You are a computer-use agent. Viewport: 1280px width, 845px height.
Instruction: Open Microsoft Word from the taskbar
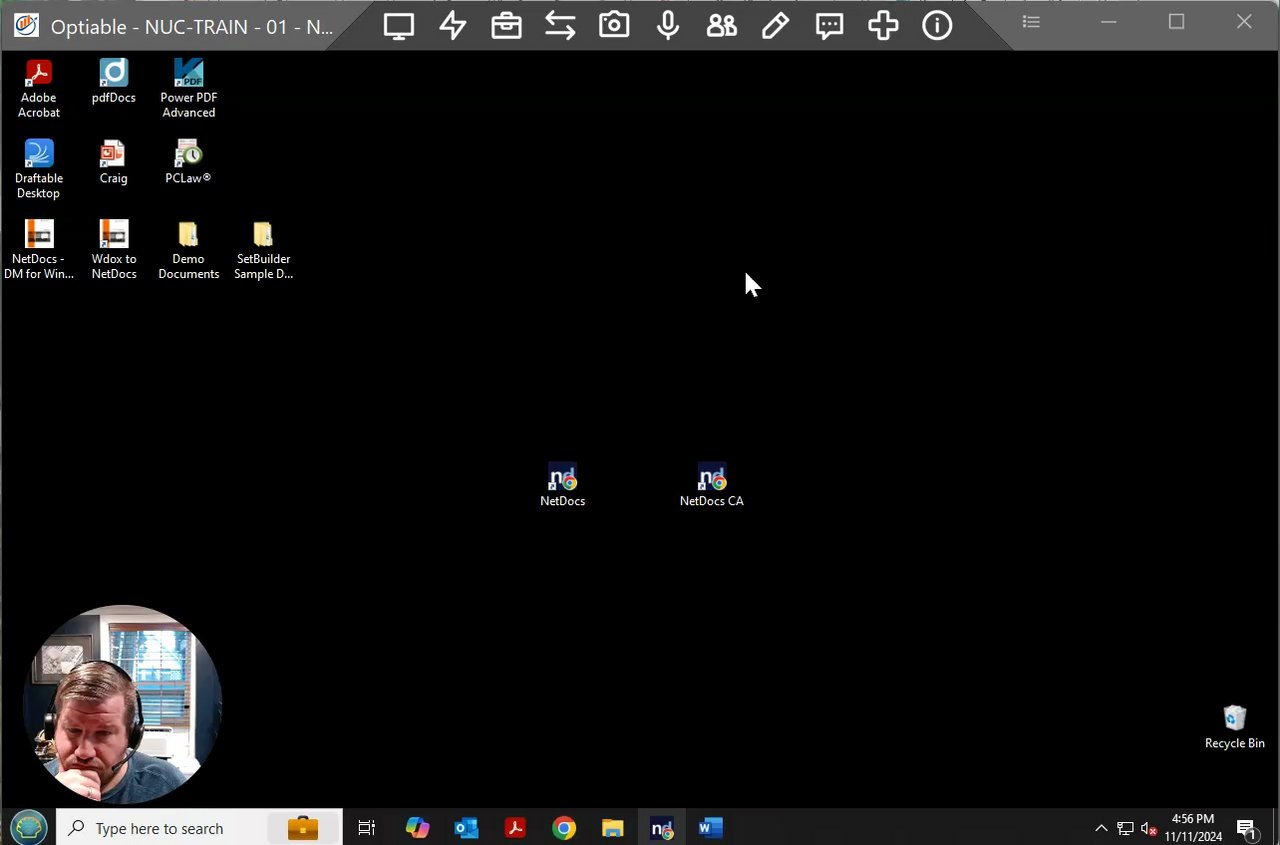point(711,828)
